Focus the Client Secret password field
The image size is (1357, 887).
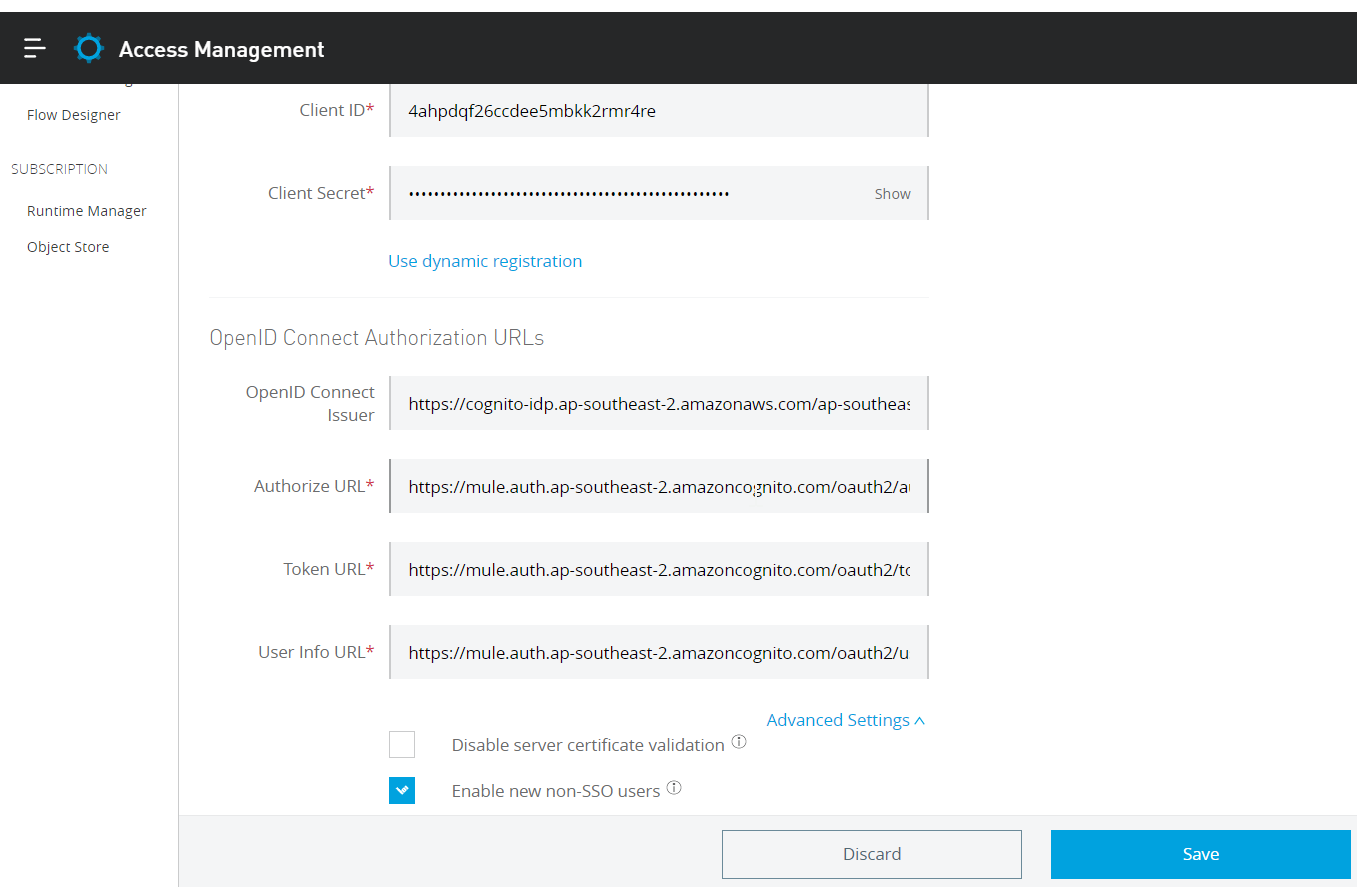pyautogui.click(x=630, y=194)
